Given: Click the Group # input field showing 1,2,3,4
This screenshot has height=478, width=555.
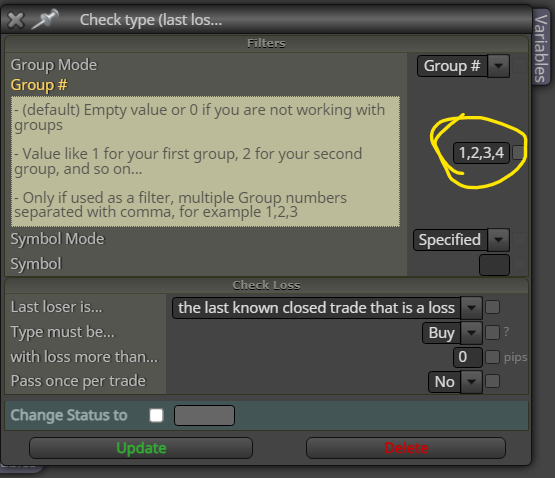Looking at the screenshot, I should [481, 153].
